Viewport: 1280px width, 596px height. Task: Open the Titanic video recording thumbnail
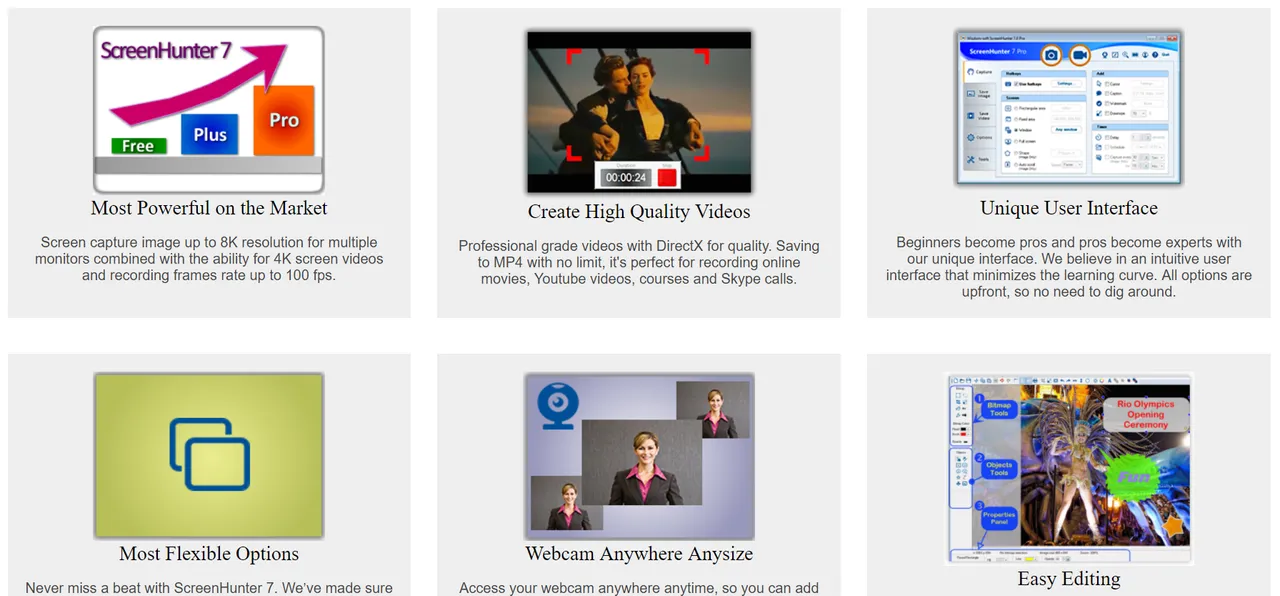[639, 112]
